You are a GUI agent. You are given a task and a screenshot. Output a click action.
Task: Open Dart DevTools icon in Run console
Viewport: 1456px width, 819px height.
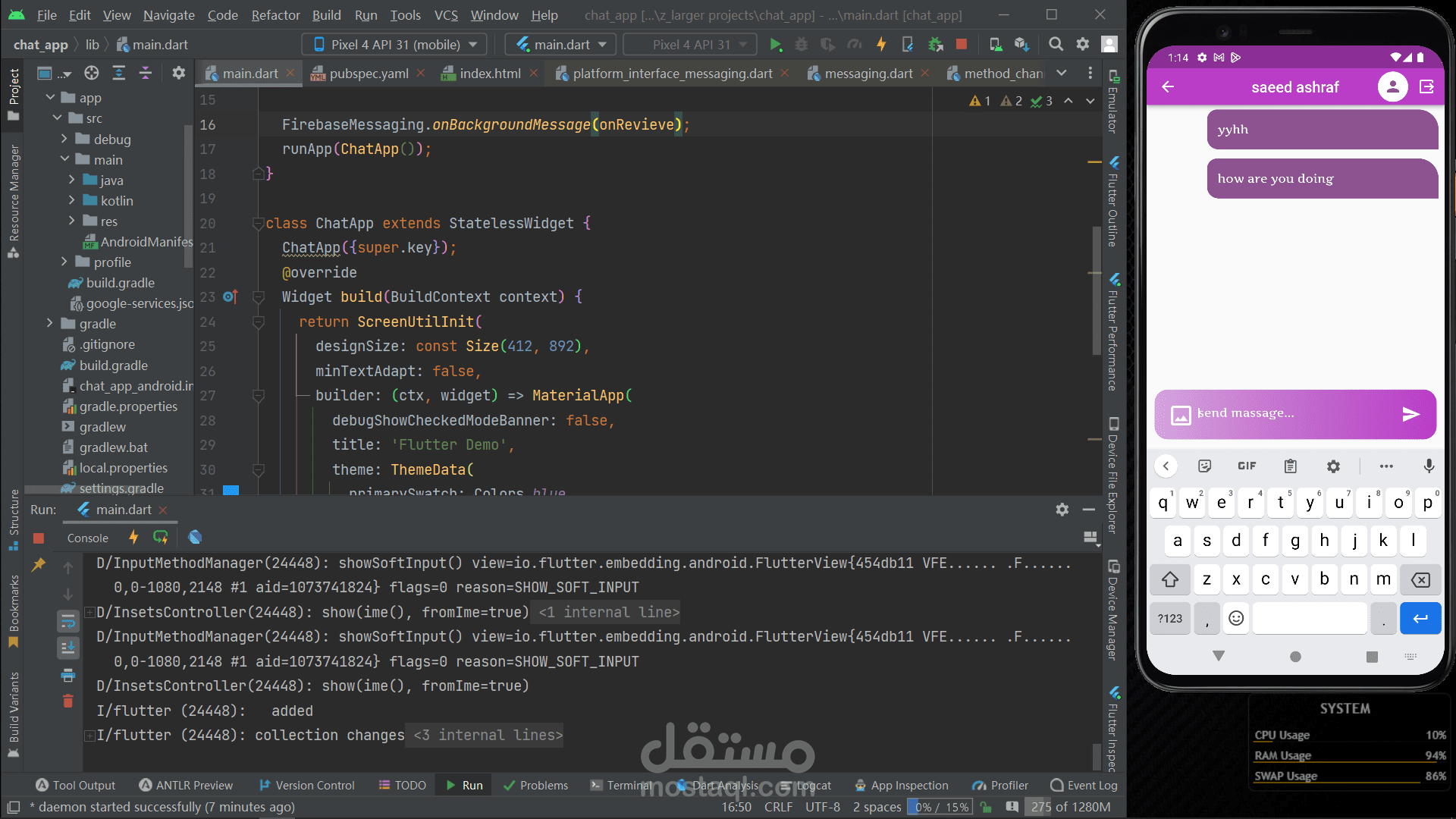195,538
